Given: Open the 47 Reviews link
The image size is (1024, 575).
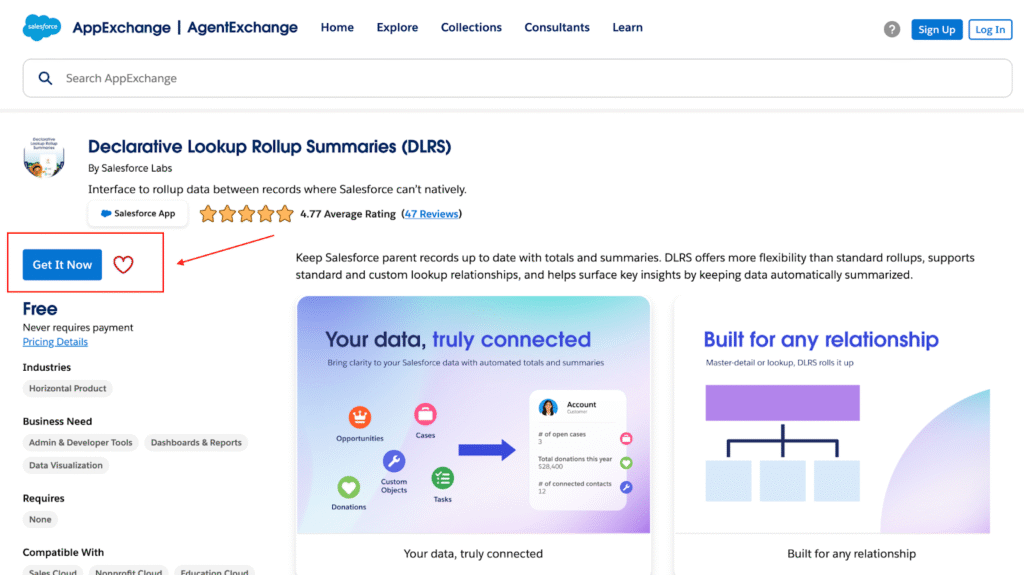Looking at the screenshot, I should (x=431, y=214).
